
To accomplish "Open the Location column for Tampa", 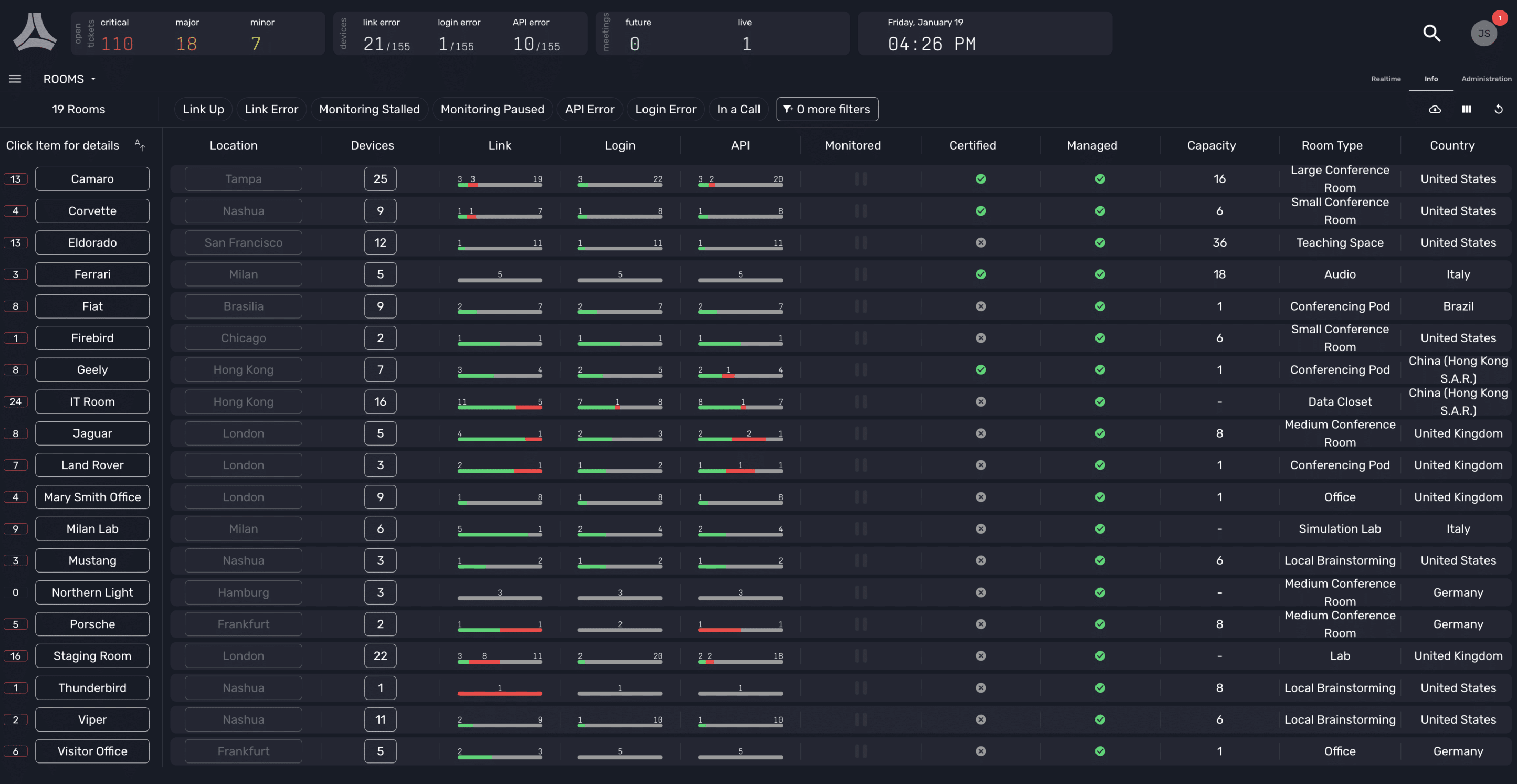I will [242, 179].
